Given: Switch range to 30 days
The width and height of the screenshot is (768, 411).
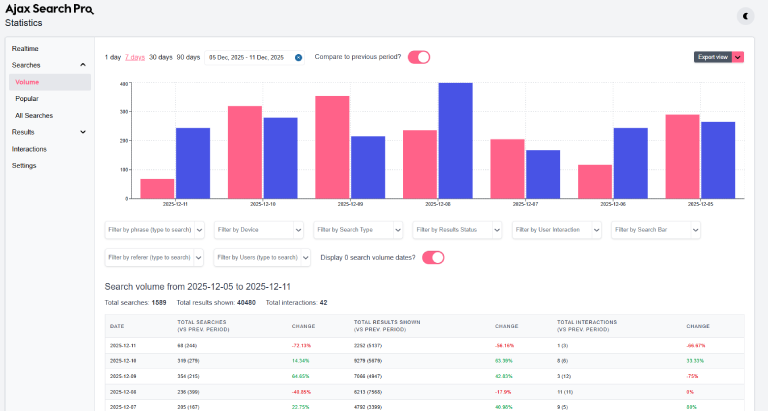Looking at the screenshot, I should 160,57.
